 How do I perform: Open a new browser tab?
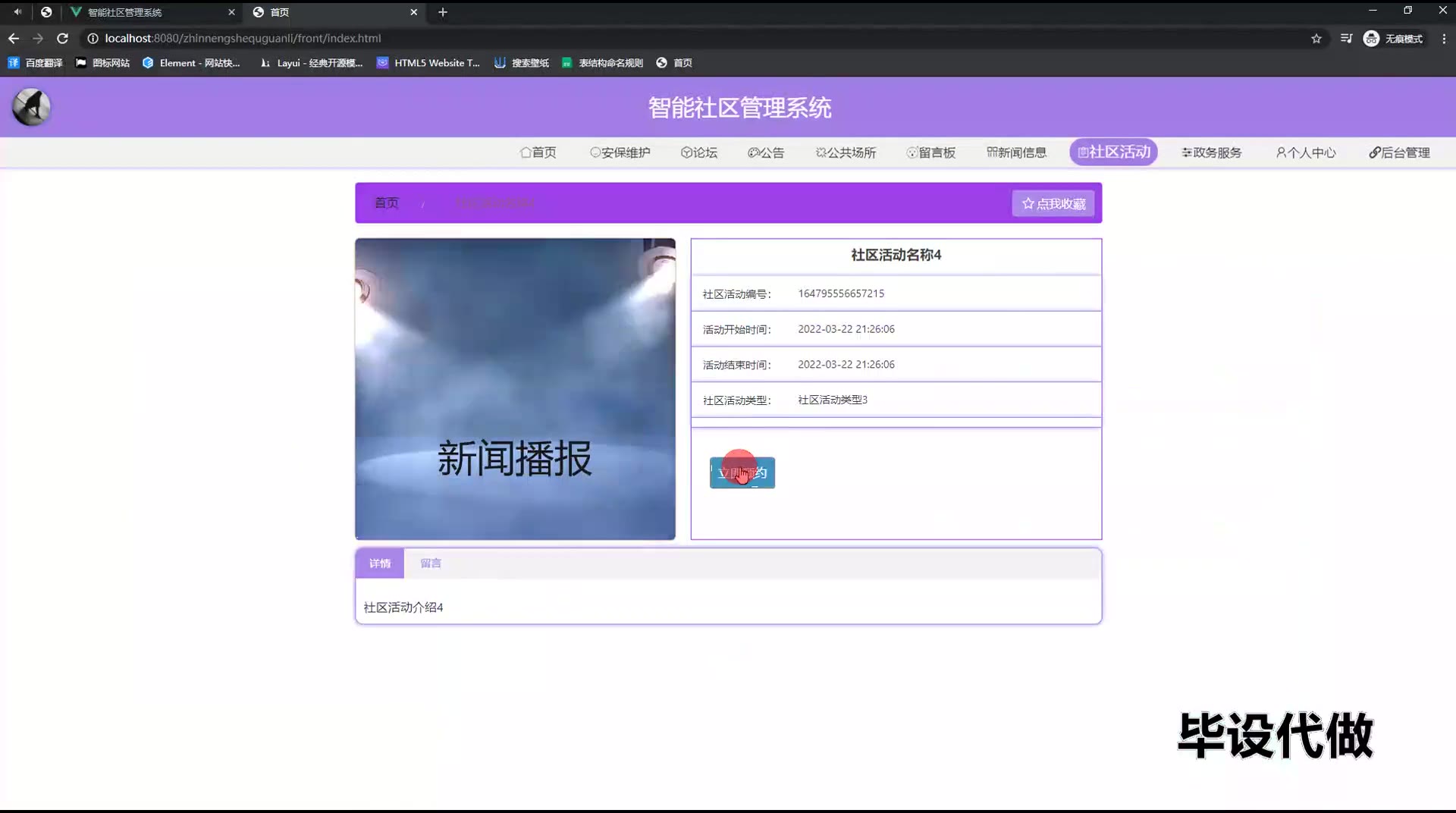click(443, 12)
